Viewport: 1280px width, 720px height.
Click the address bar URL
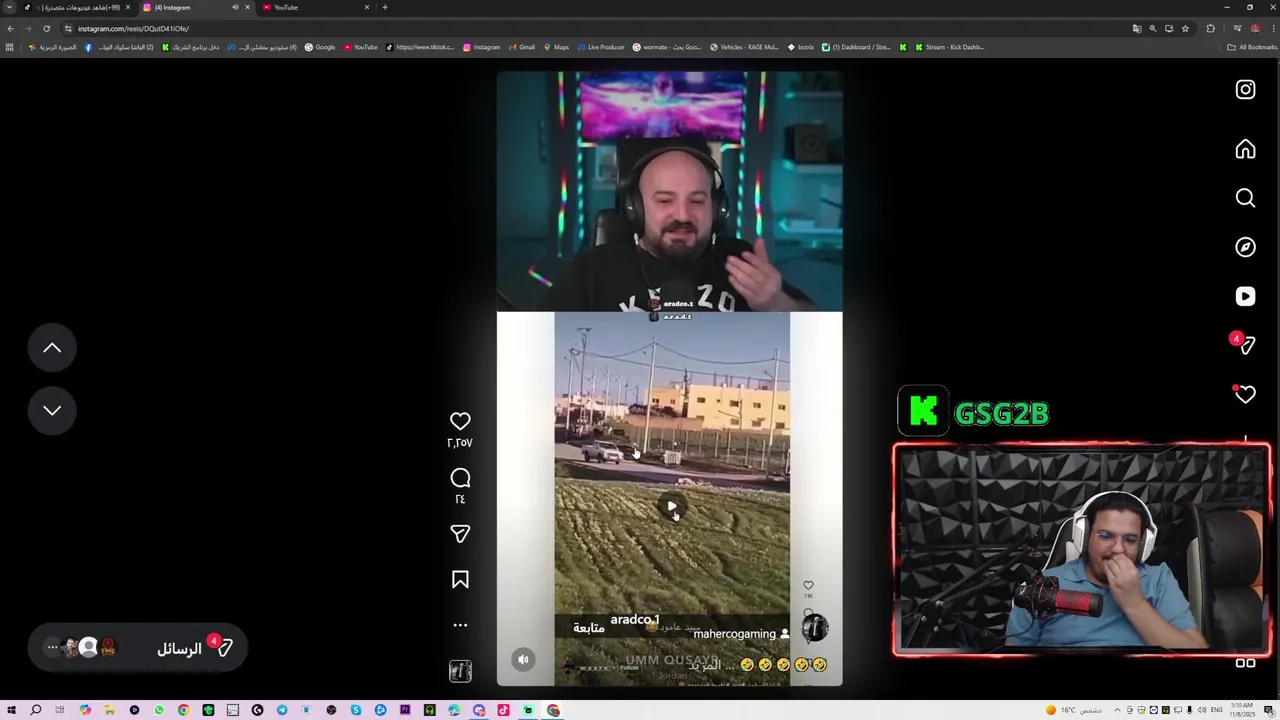(x=133, y=28)
